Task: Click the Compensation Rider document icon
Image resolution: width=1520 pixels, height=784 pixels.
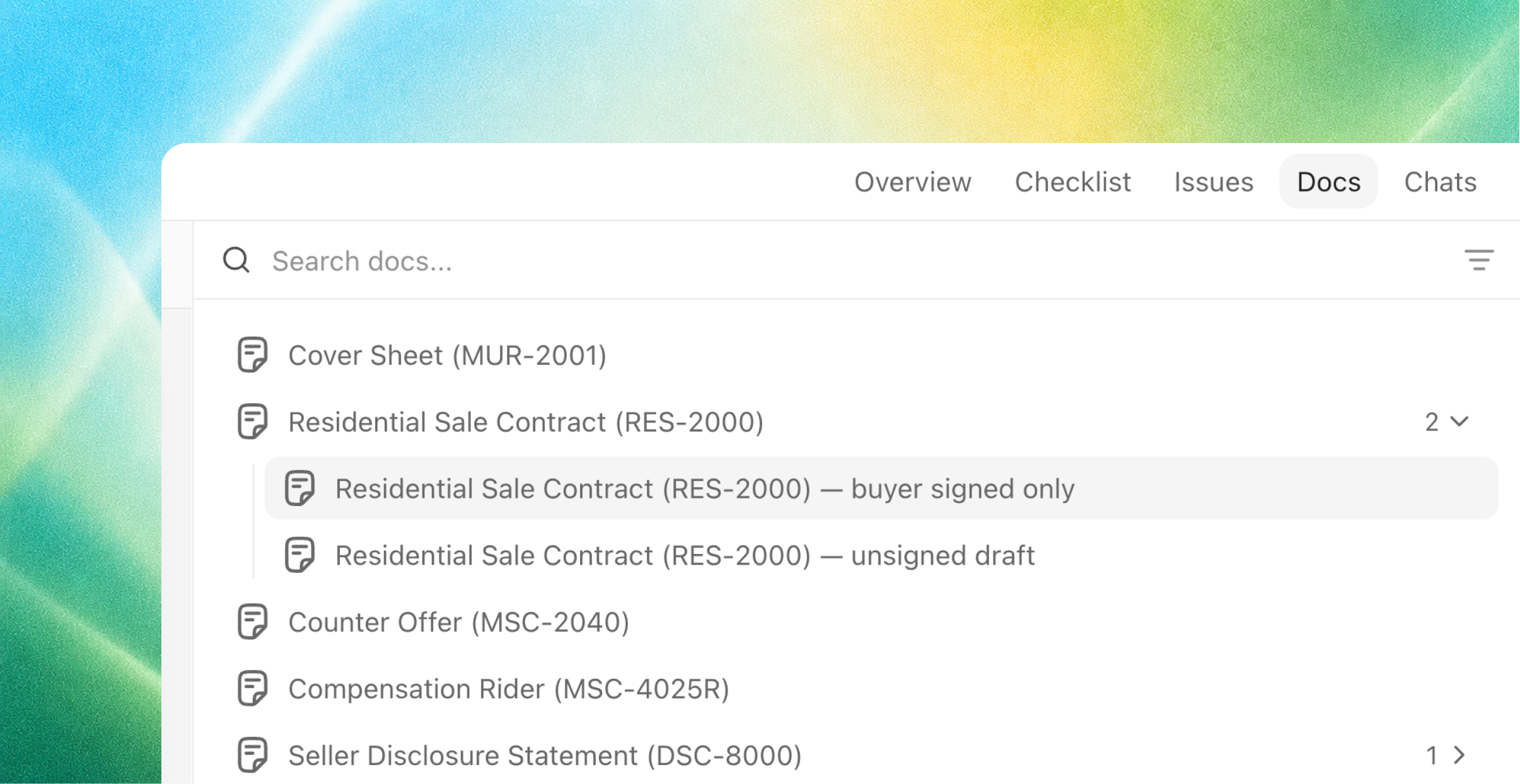Action: (252, 688)
